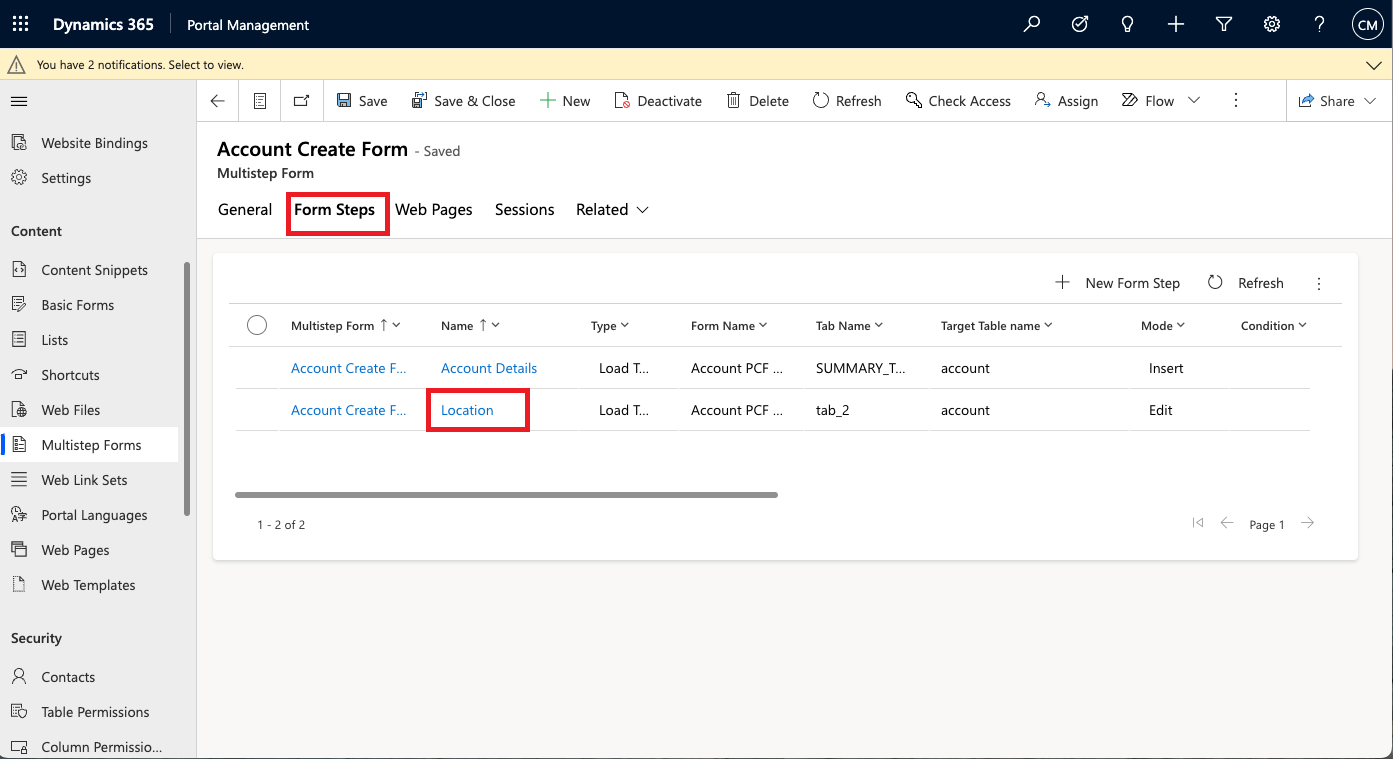The height and width of the screenshot is (759, 1393).
Task: Click Save & Close in command bar
Action: pyautogui.click(x=464, y=101)
